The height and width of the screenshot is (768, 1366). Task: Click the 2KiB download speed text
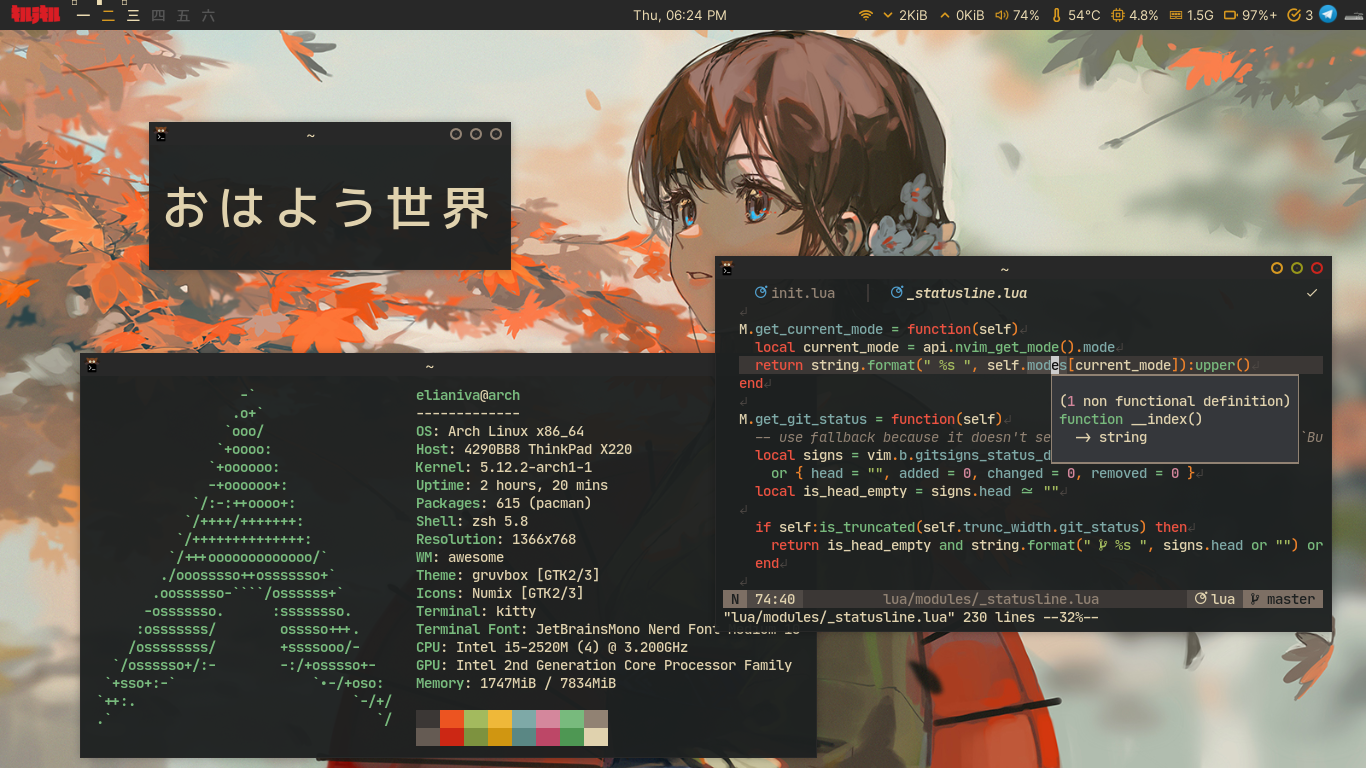[913, 15]
